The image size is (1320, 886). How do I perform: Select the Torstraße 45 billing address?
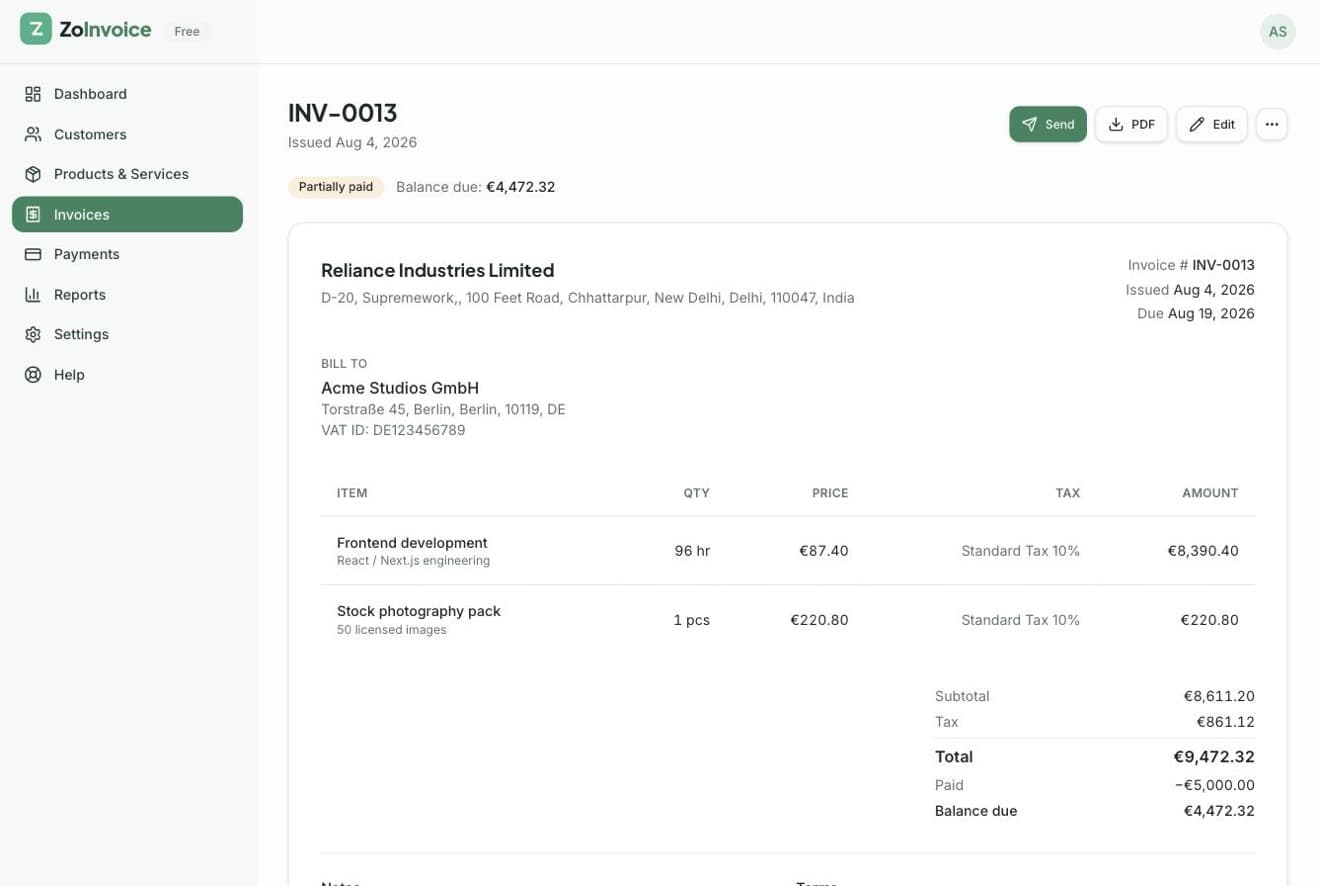(443, 409)
